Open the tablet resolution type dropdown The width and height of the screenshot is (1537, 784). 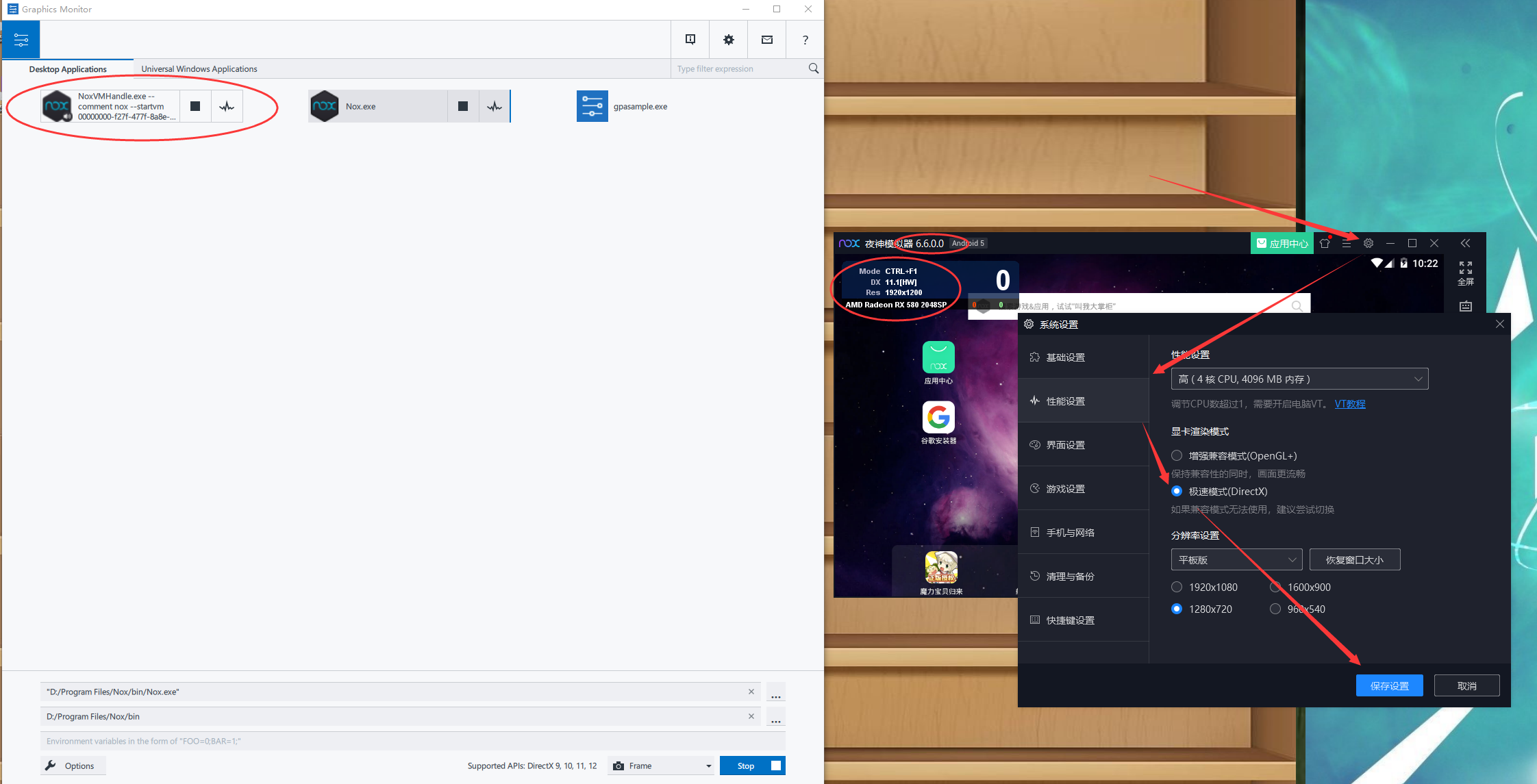1236,559
